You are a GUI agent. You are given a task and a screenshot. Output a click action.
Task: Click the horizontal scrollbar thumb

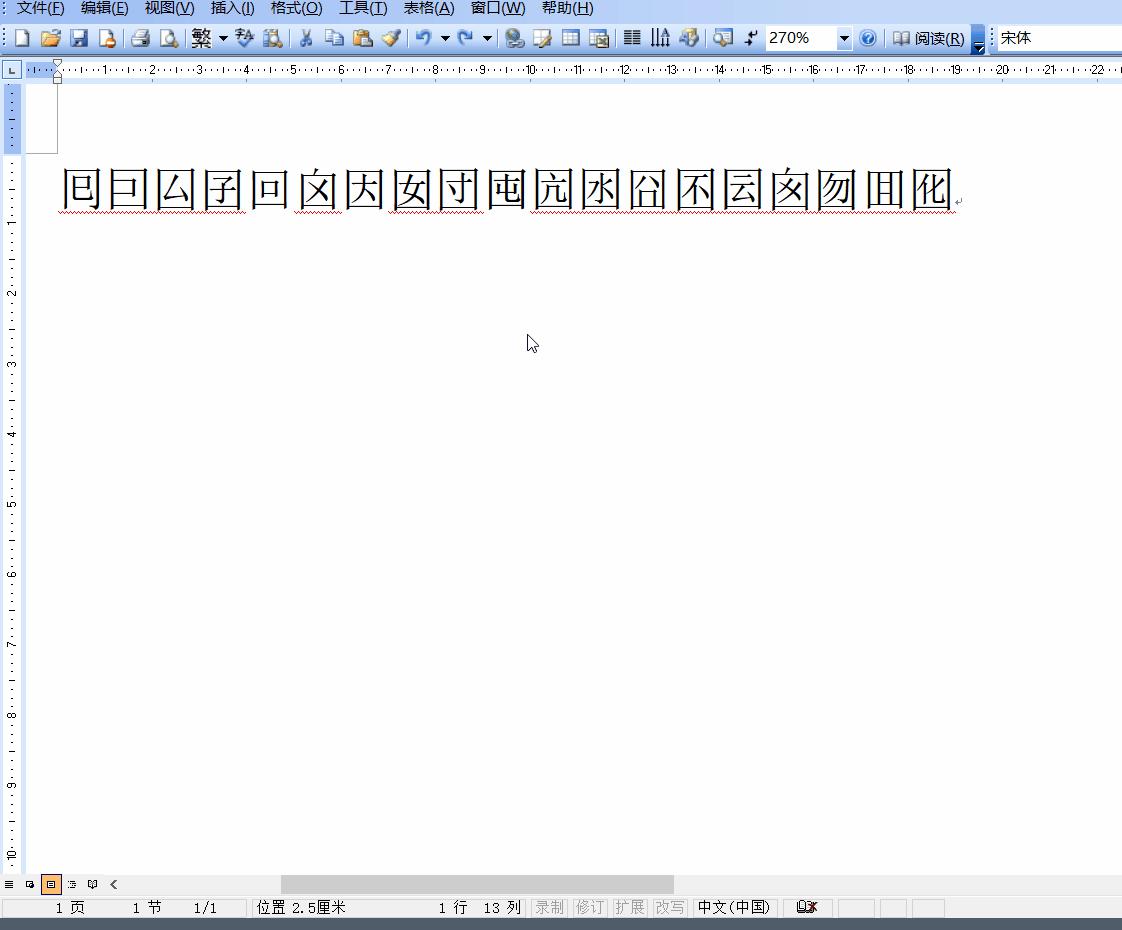[x=477, y=884]
